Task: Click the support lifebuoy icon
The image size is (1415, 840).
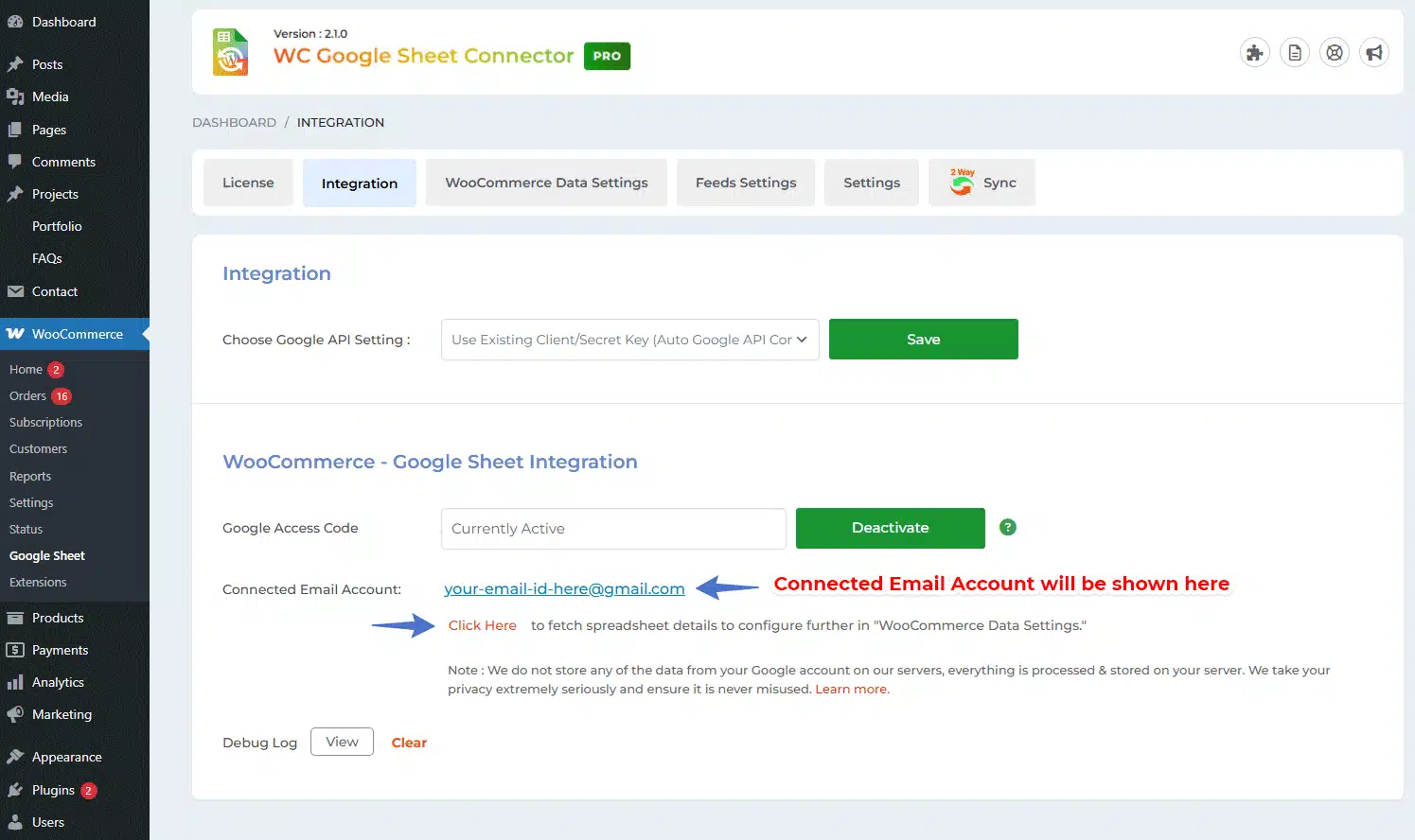Action: [x=1334, y=53]
